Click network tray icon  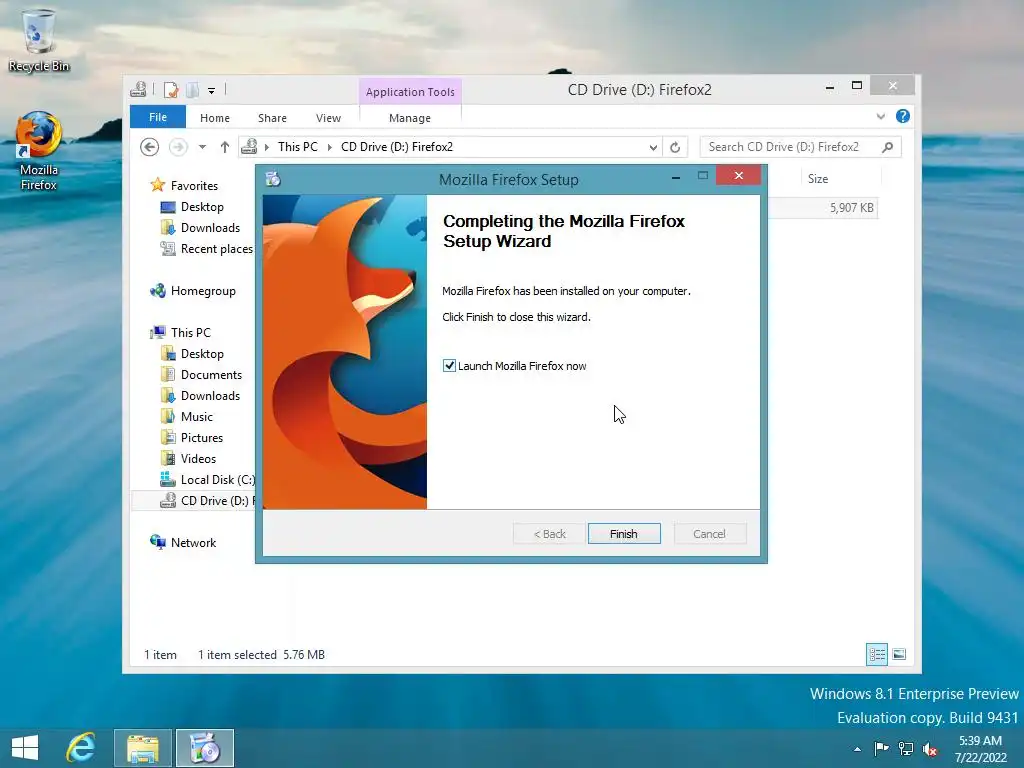click(x=906, y=748)
